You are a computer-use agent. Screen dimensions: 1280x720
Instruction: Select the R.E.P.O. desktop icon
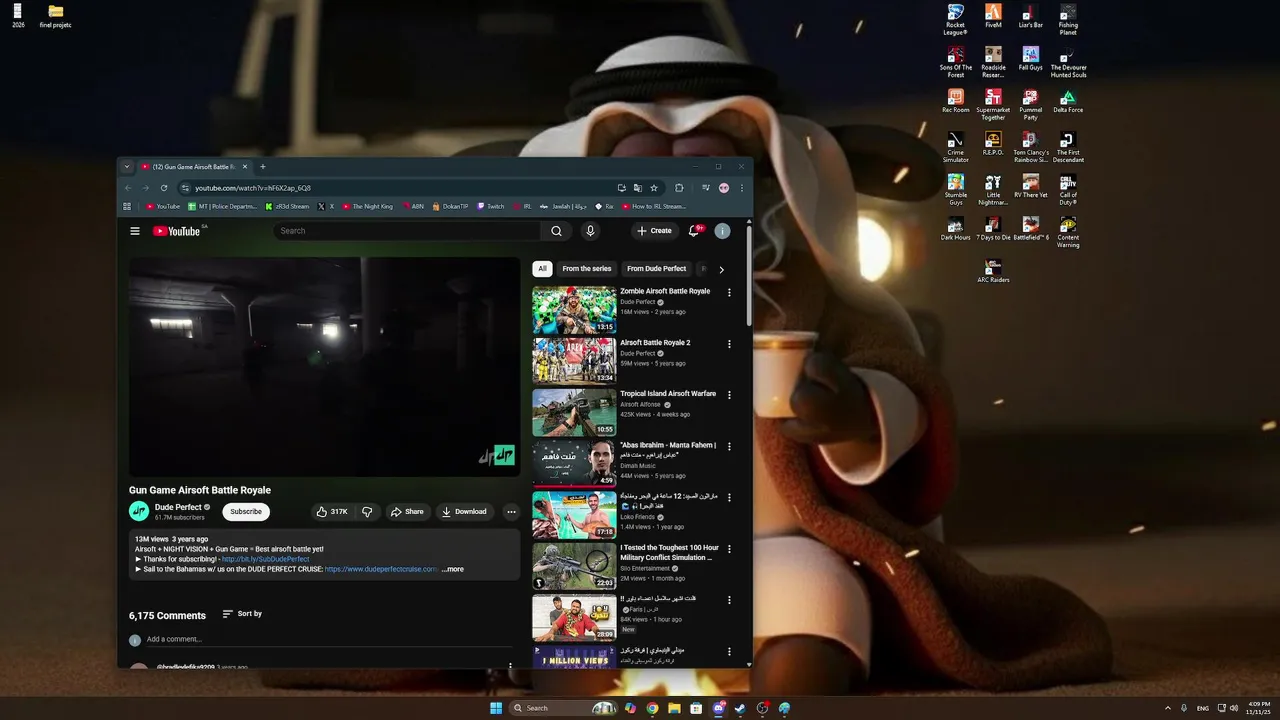993,144
